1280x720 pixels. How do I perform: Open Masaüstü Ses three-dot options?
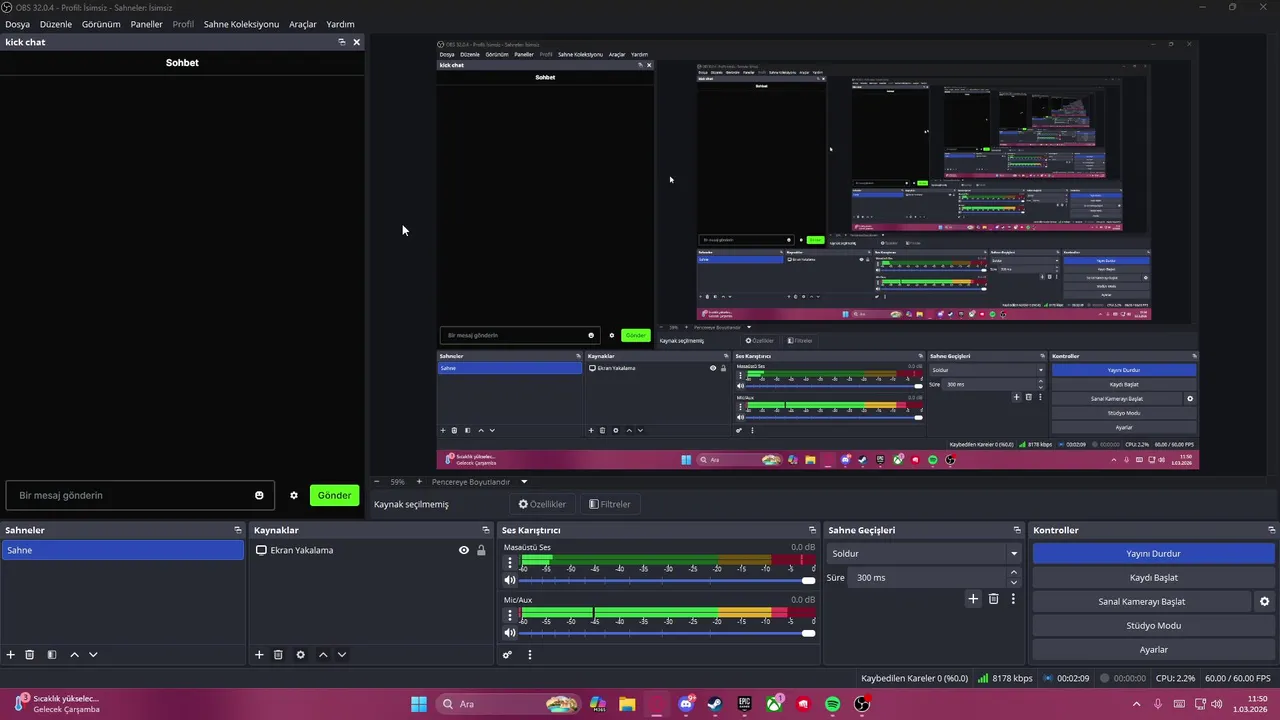509,562
